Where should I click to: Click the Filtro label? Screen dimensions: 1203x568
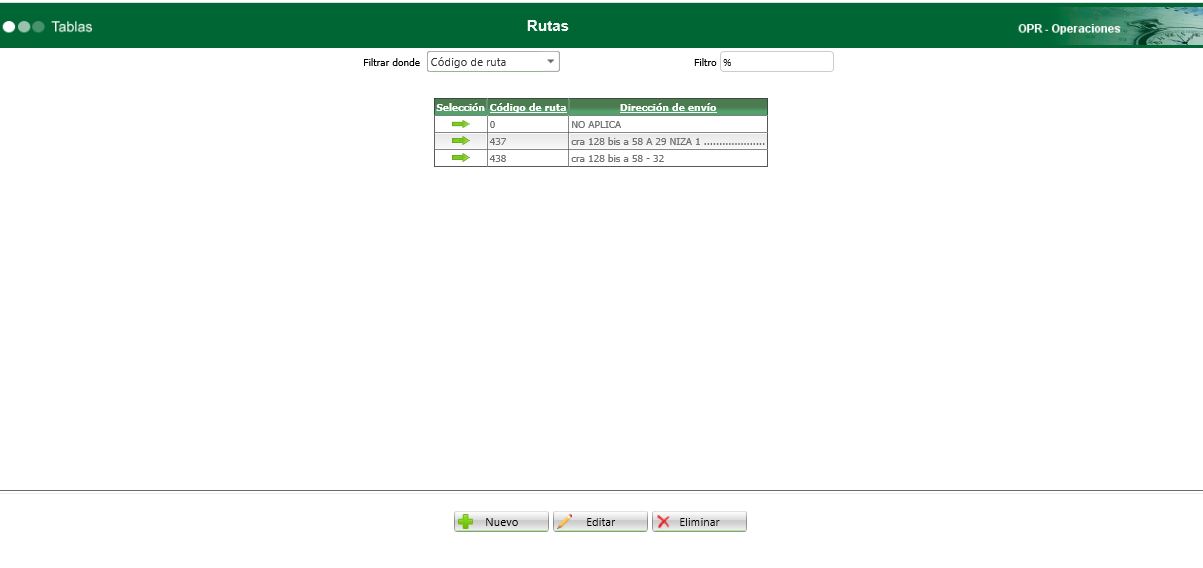click(x=705, y=62)
